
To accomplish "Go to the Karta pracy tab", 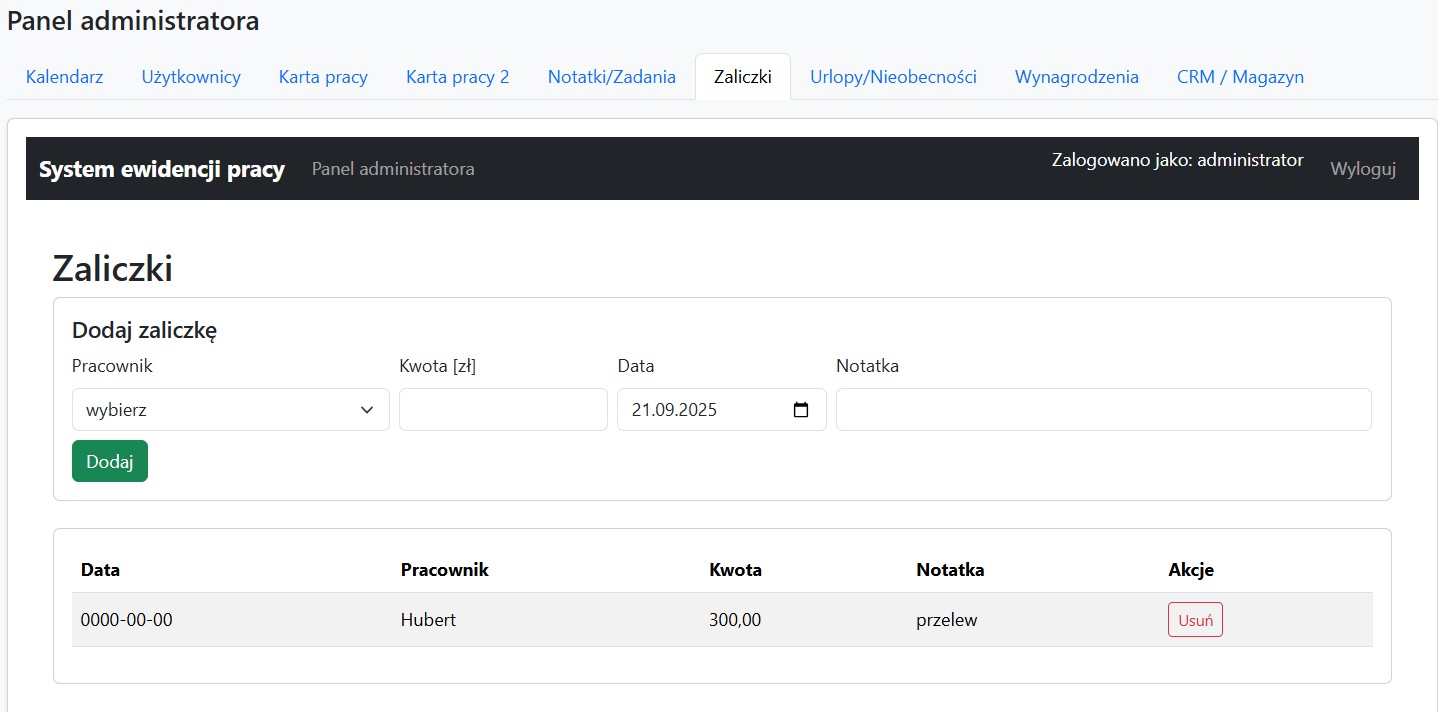I will pyautogui.click(x=323, y=77).
